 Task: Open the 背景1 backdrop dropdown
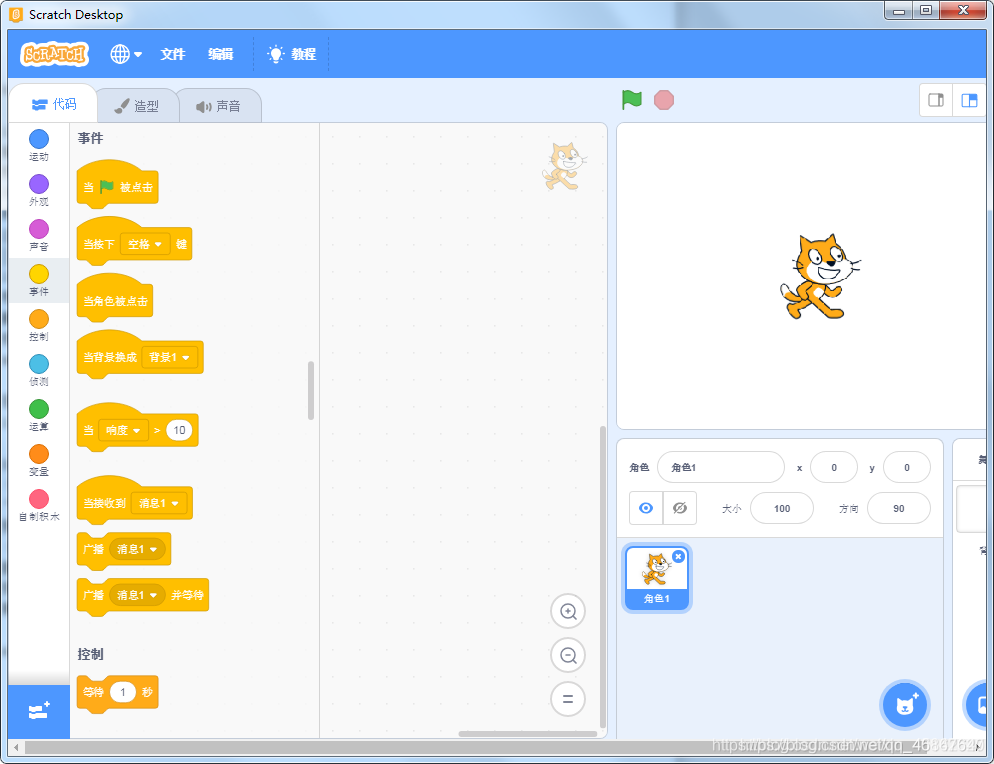point(169,358)
